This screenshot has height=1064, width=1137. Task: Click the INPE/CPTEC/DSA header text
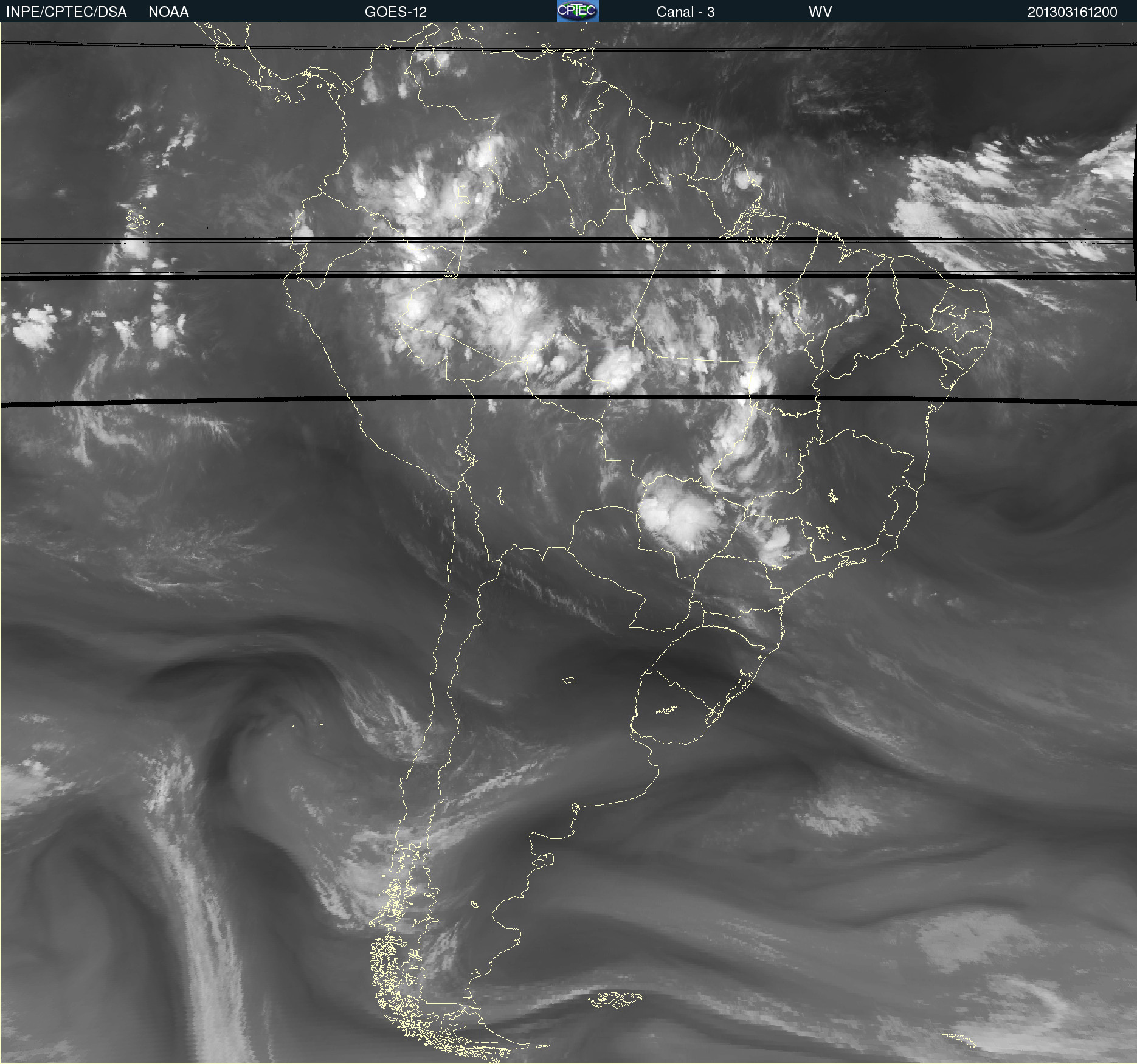point(66,12)
